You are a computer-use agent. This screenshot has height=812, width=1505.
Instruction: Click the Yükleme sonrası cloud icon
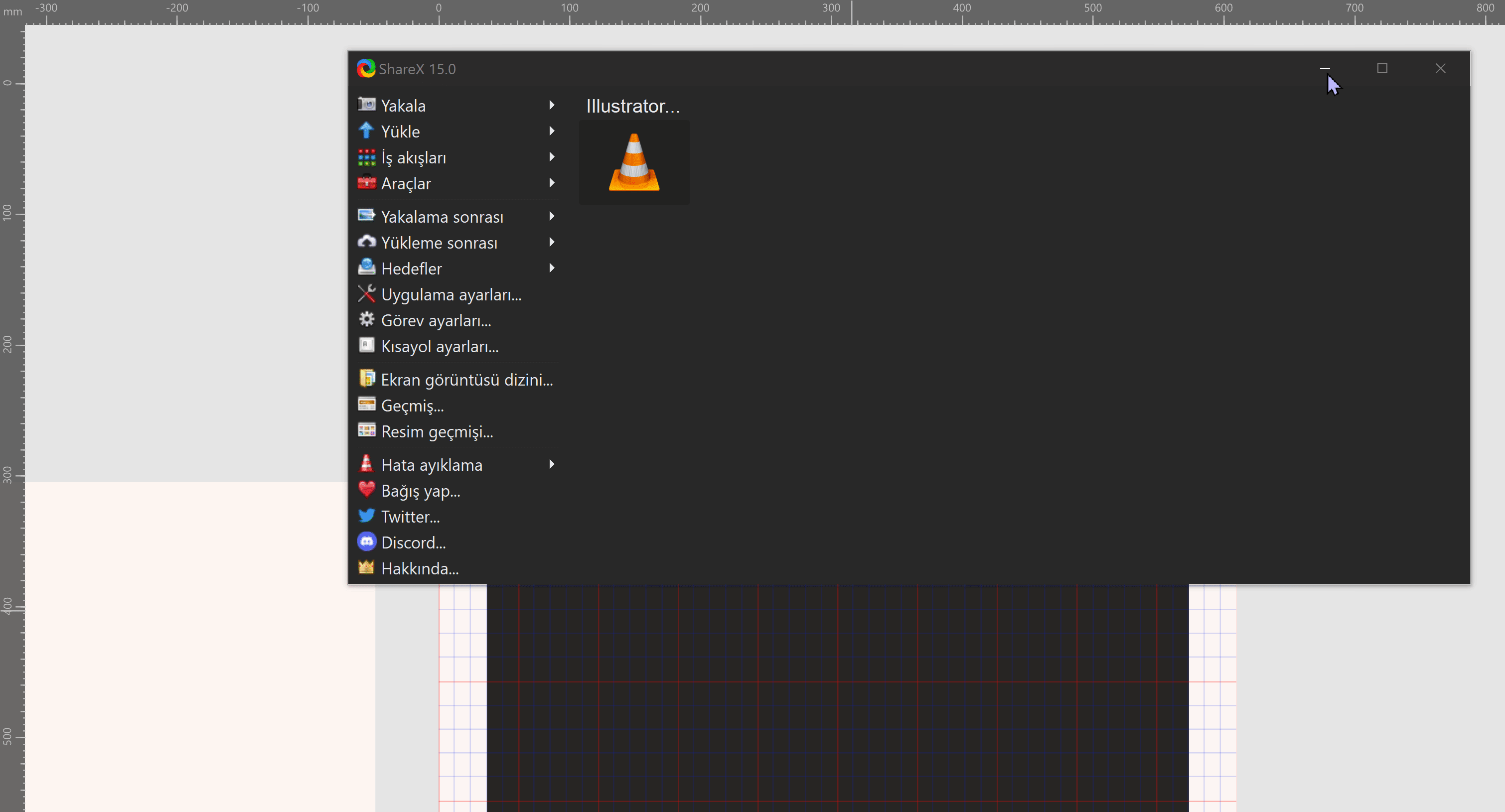click(366, 241)
